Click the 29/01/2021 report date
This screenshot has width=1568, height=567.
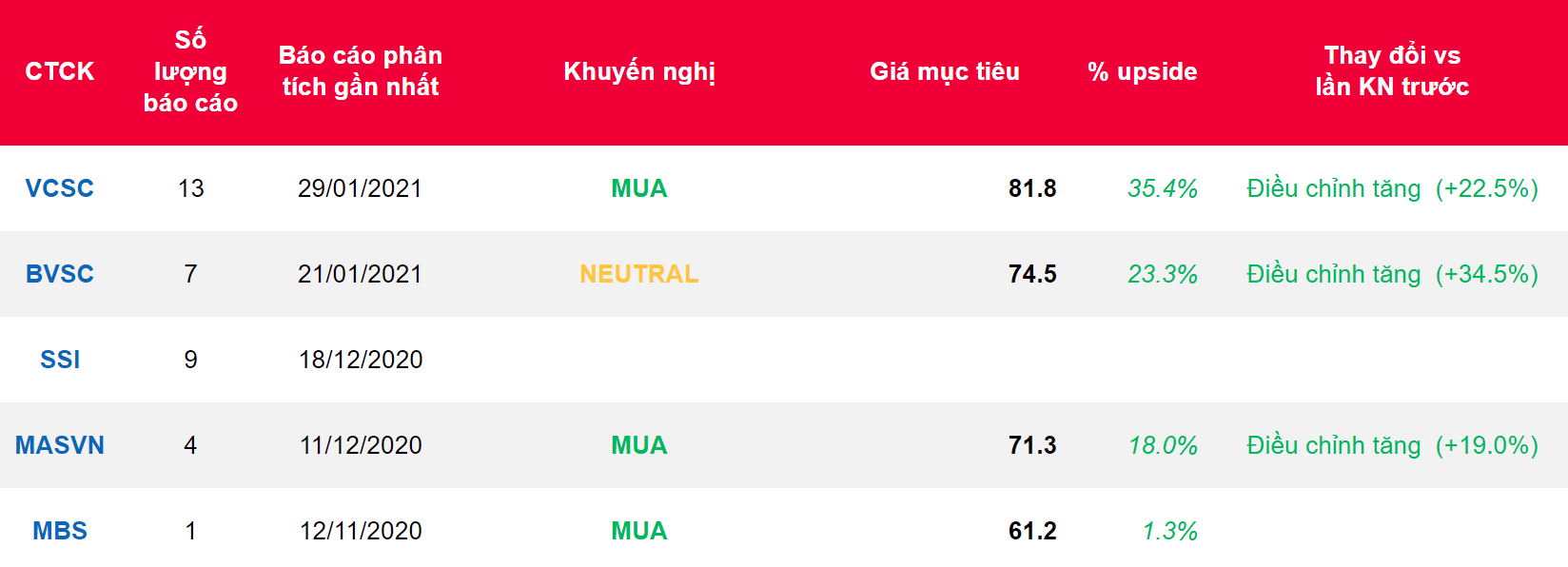(360, 188)
